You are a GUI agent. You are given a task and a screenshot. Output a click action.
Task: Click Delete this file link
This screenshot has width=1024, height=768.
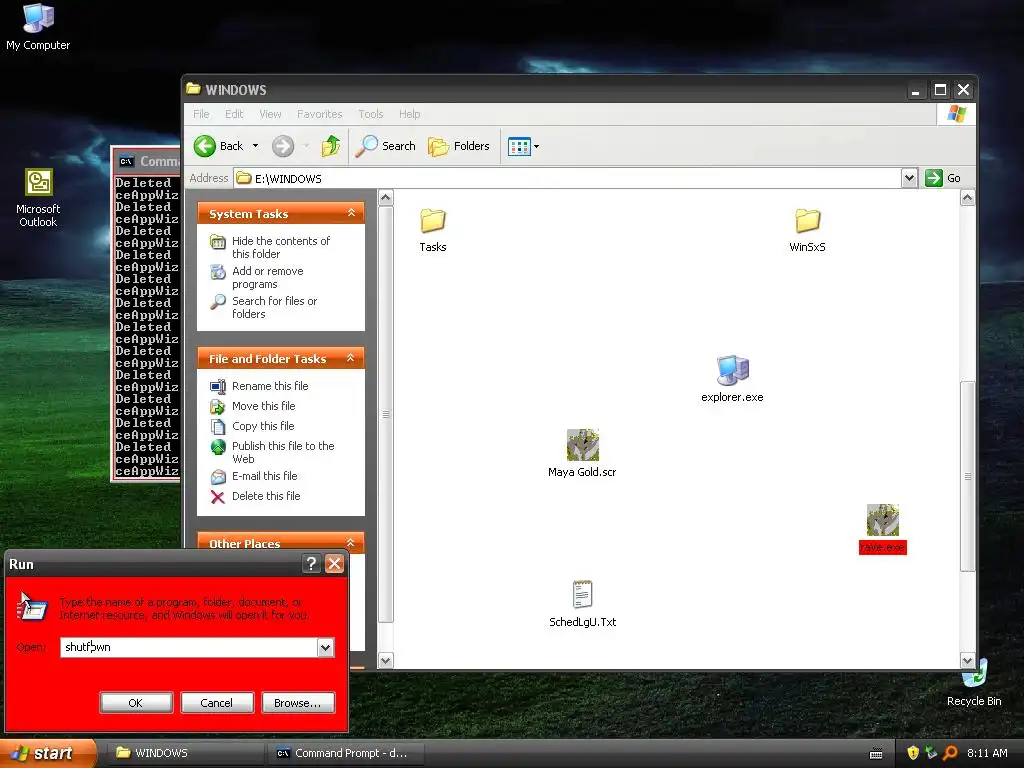point(266,496)
